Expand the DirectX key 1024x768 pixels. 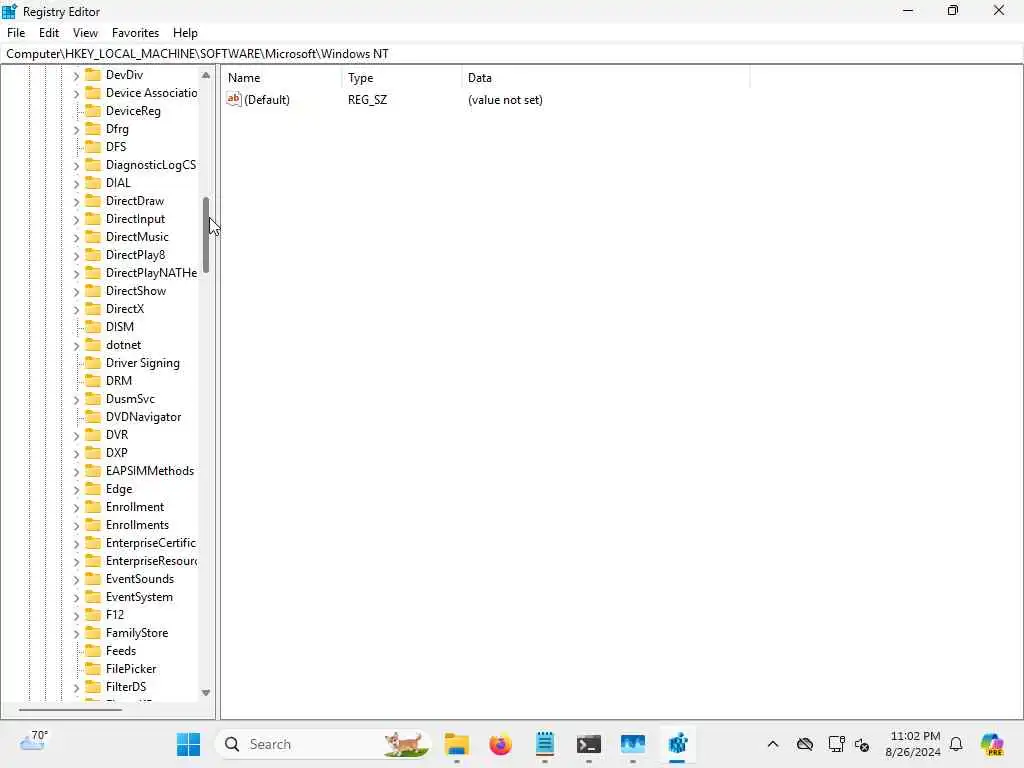coord(76,310)
